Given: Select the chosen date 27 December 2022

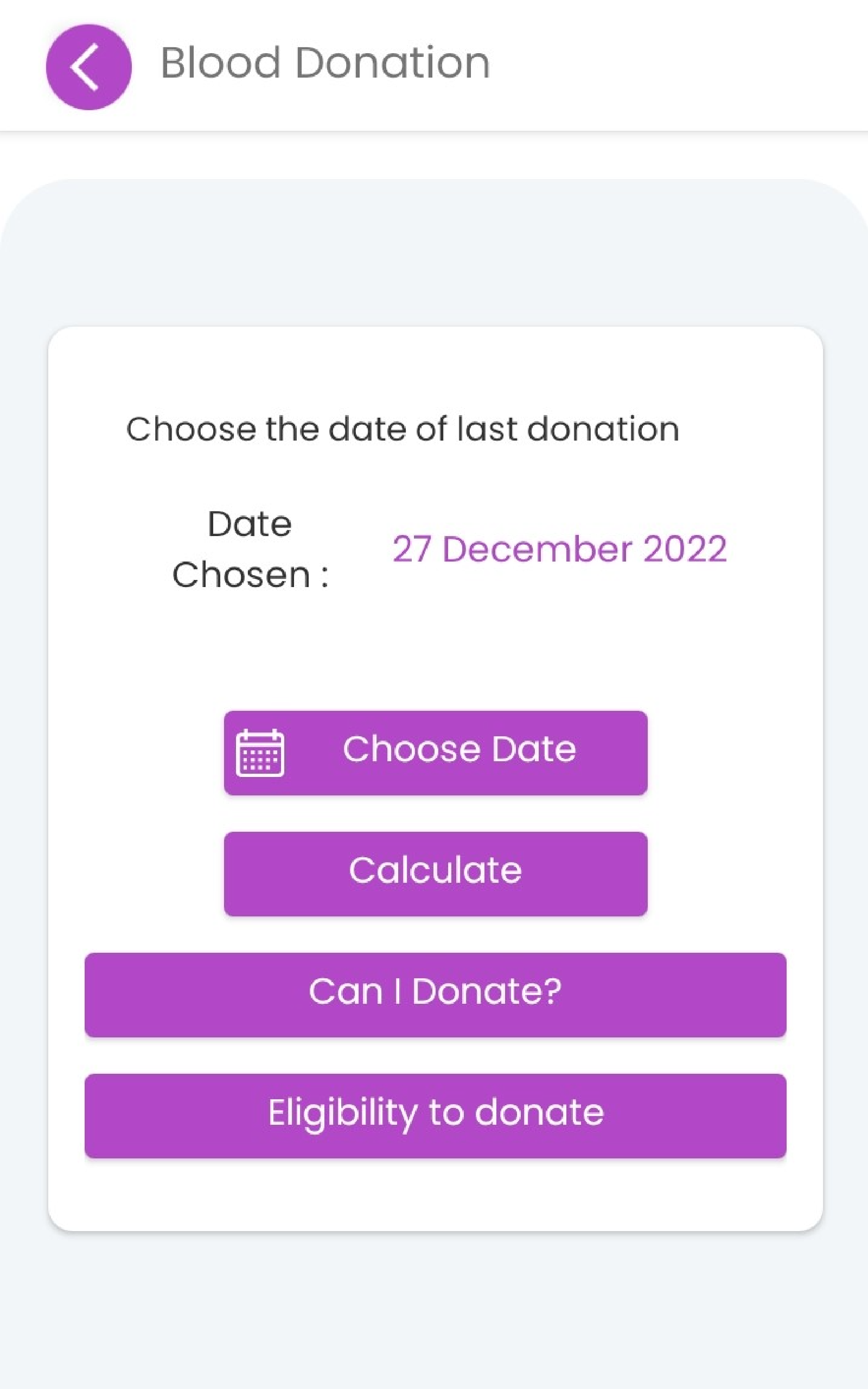Looking at the screenshot, I should coord(559,549).
